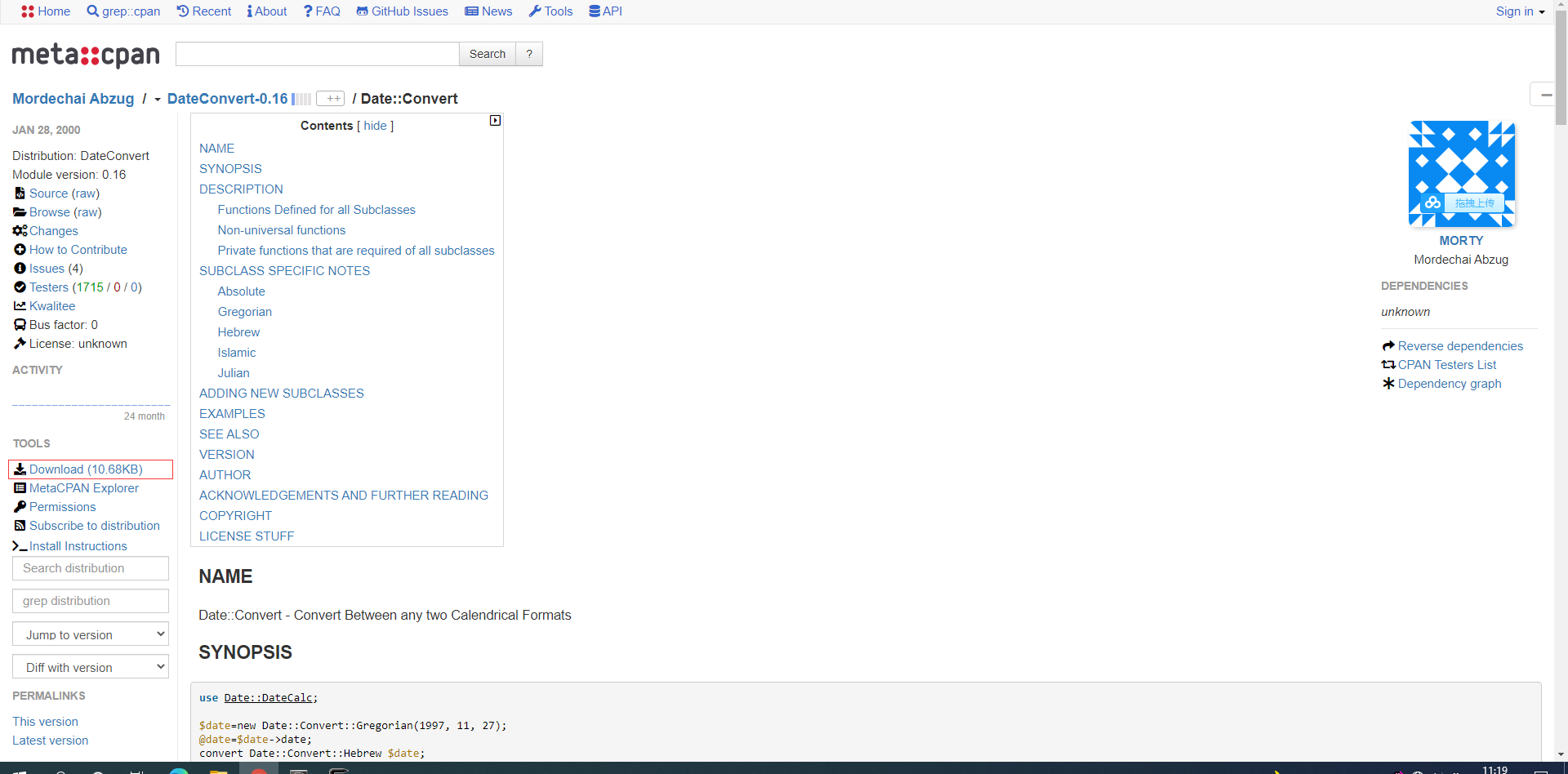Open Dependency graph link
Viewport: 1568px width, 774px height.
(1450, 384)
